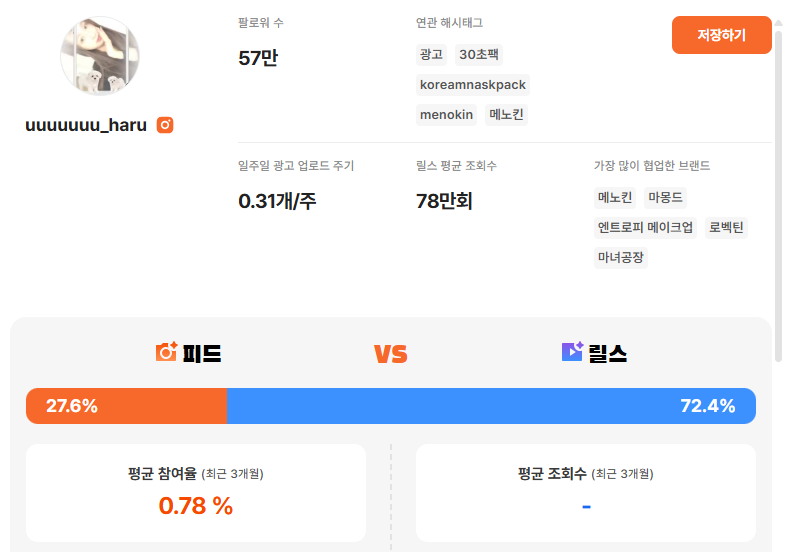
Task: Click the 로벡틴 brand tag
Action: coord(726,228)
